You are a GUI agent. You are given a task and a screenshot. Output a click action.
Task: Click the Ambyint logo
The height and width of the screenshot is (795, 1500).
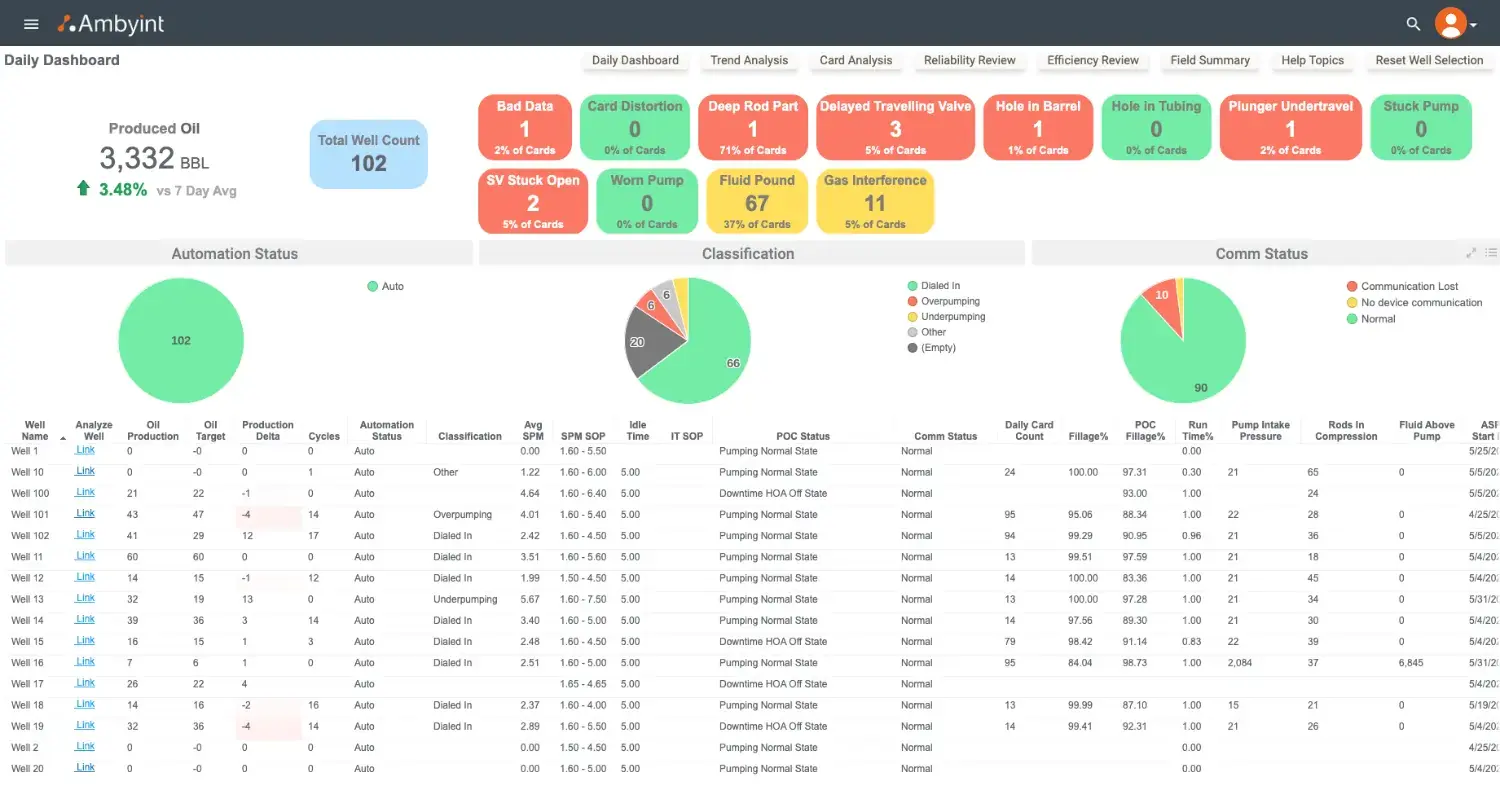(110, 23)
